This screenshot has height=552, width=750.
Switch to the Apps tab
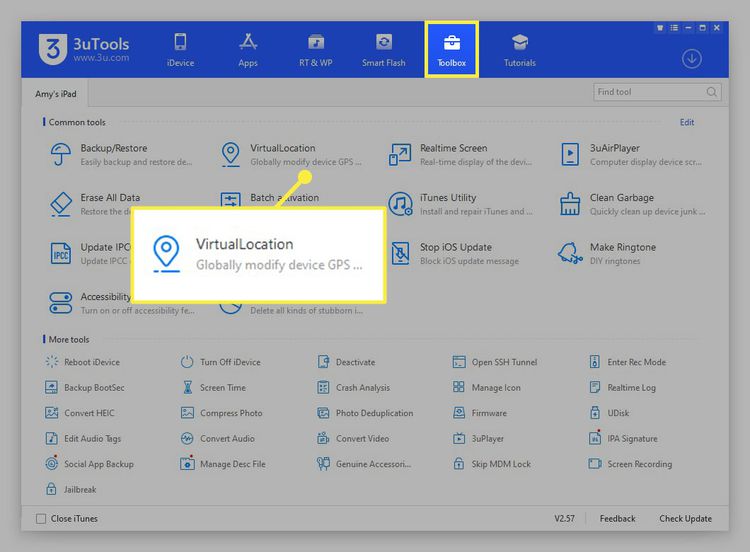coord(248,50)
